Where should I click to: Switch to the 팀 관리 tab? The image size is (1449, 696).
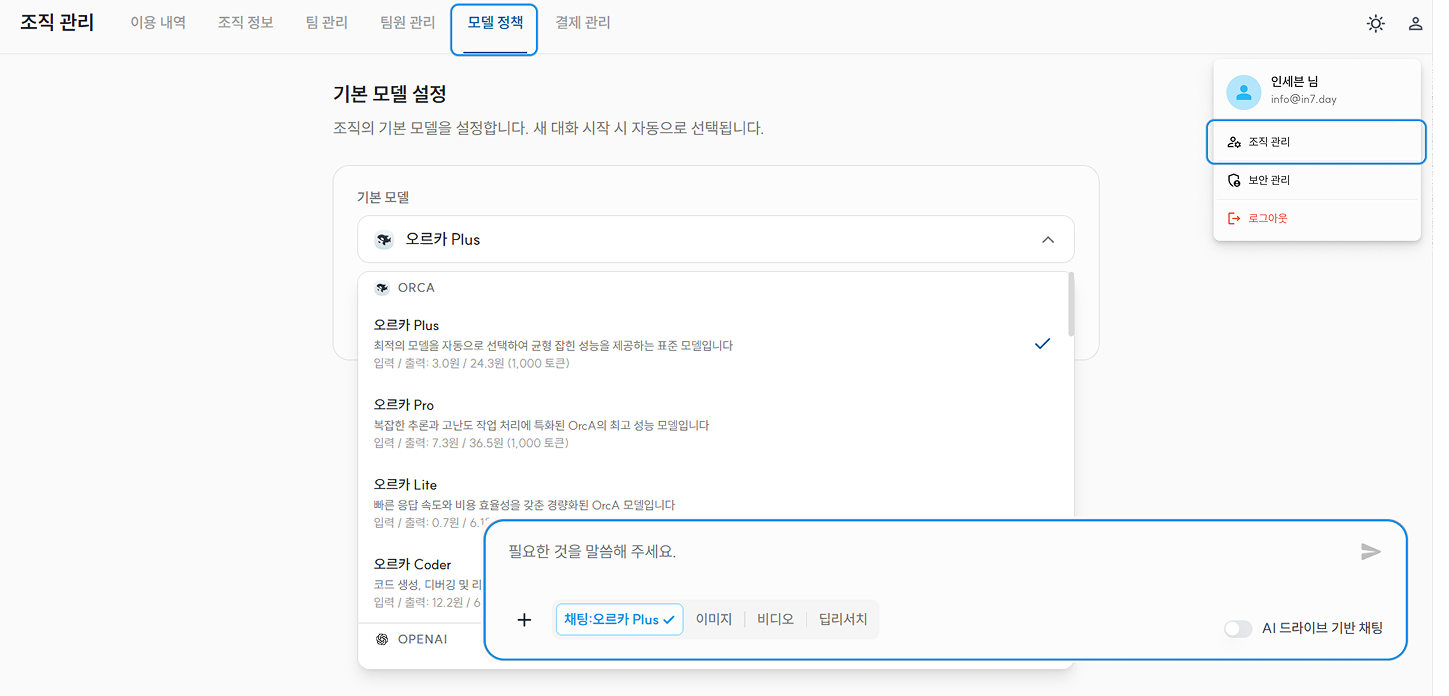(x=327, y=23)
